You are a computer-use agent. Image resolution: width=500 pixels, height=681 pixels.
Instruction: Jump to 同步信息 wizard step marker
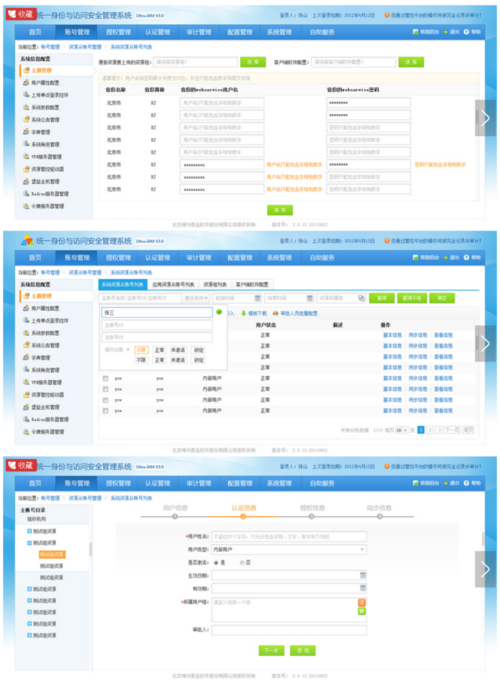point(380,516)
